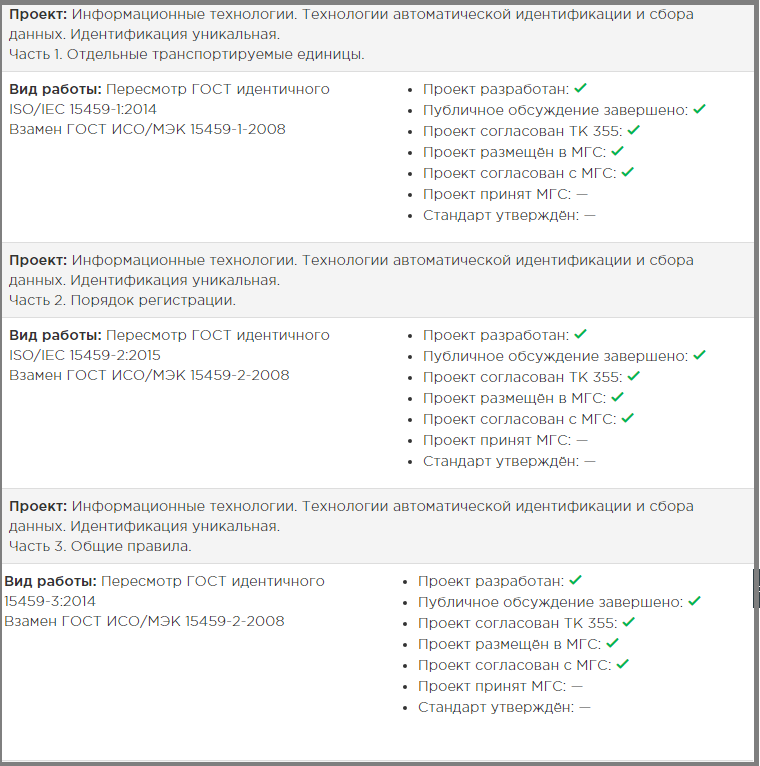The height and width of the screenshot is (766, 760).
Task: Click the 'ISO/IEC 15459-2:2015' text
Action: pos(84,355)
